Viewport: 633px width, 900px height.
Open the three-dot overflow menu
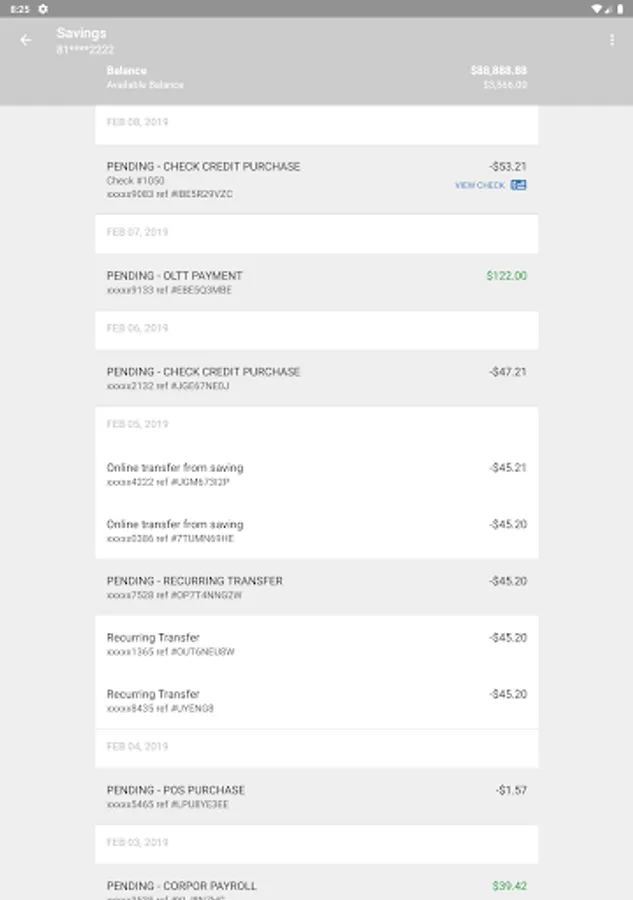(612, 40)
